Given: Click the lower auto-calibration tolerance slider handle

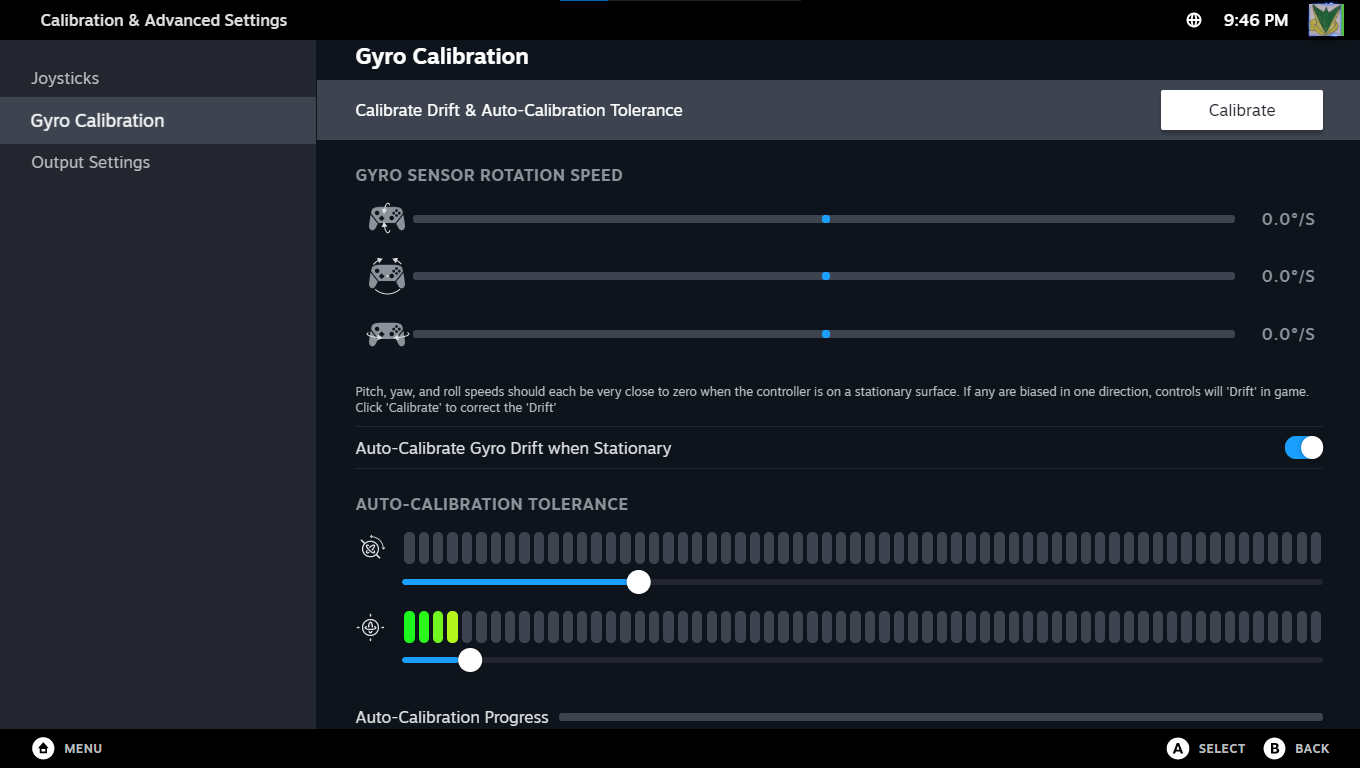Looking at the screenshot, I should point(470,660).
